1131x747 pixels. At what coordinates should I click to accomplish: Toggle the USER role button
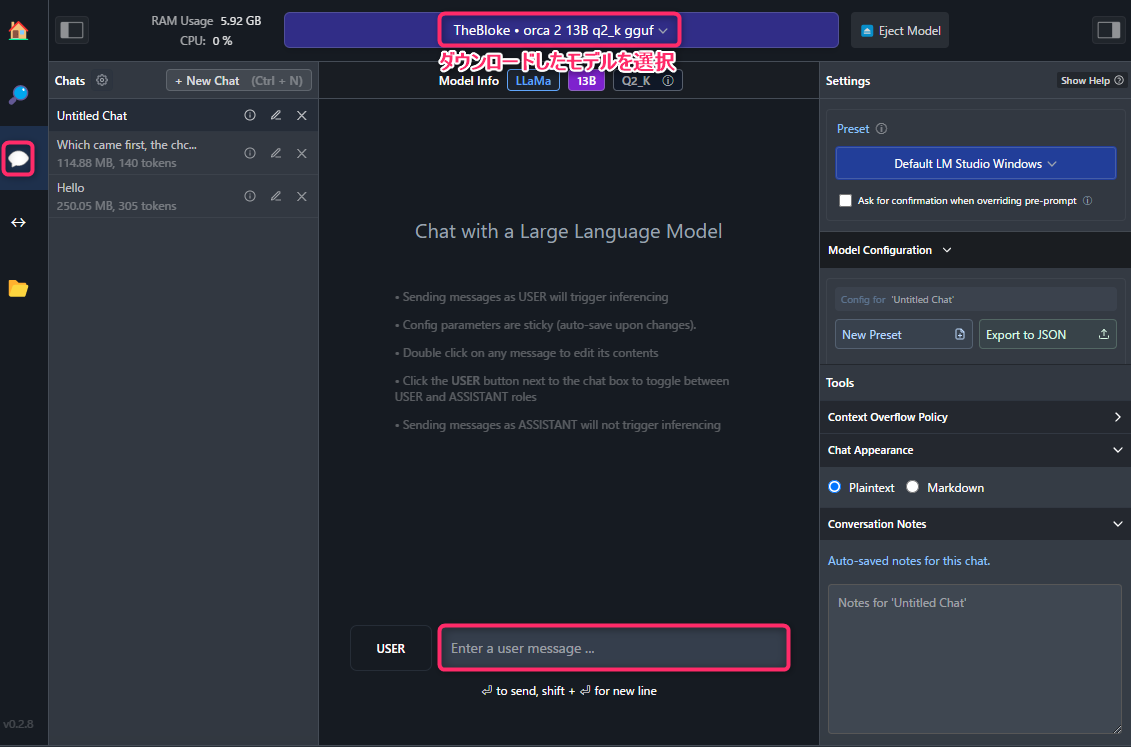tap(391, 648)
